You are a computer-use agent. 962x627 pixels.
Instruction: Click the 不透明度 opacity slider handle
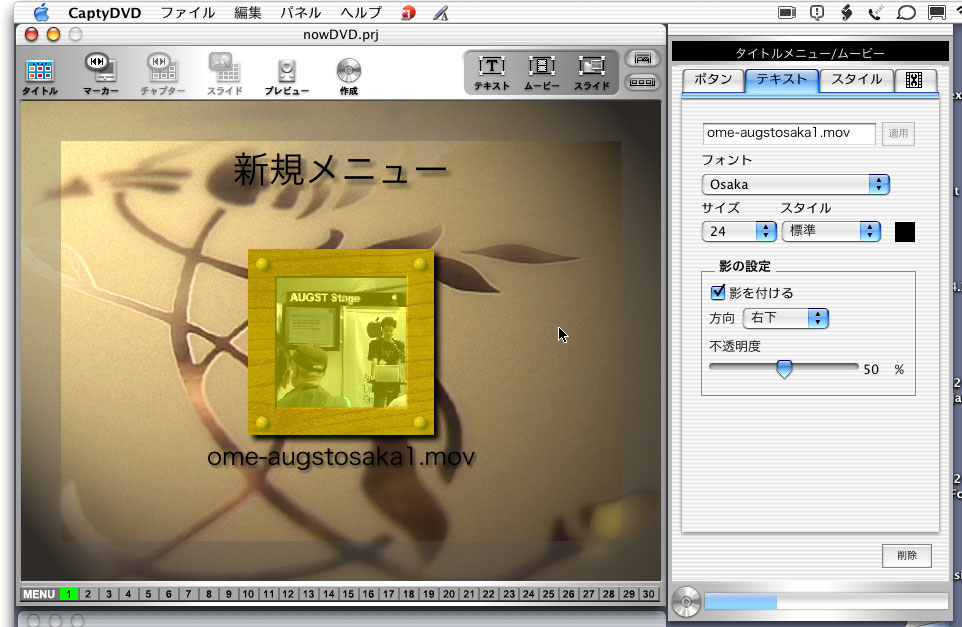pyautogui.click(x=784, y=369)
